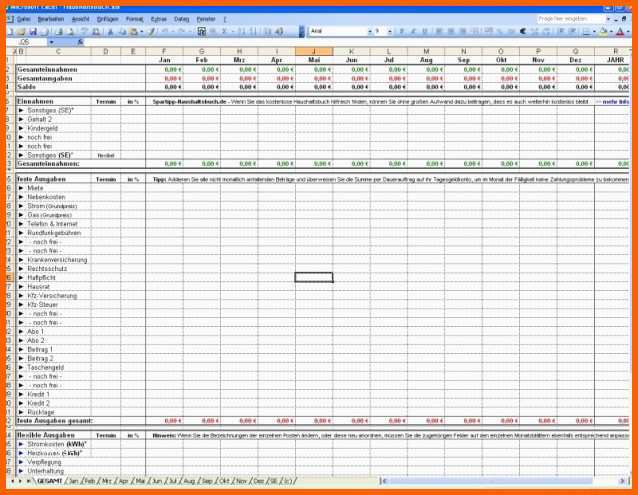Click the Fill Color bucket swatch
This screenshot has width=638, height=495.
(603, 31)
